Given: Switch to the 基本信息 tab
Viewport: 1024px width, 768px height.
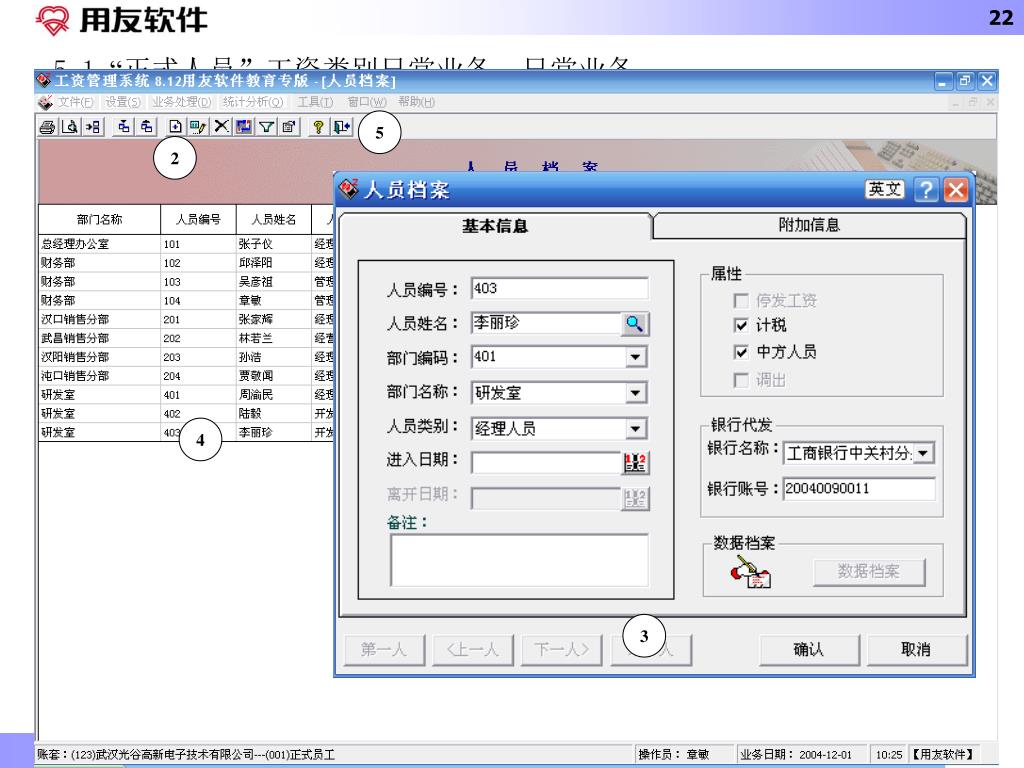Looking at the screenshot, I should point(495,226).
